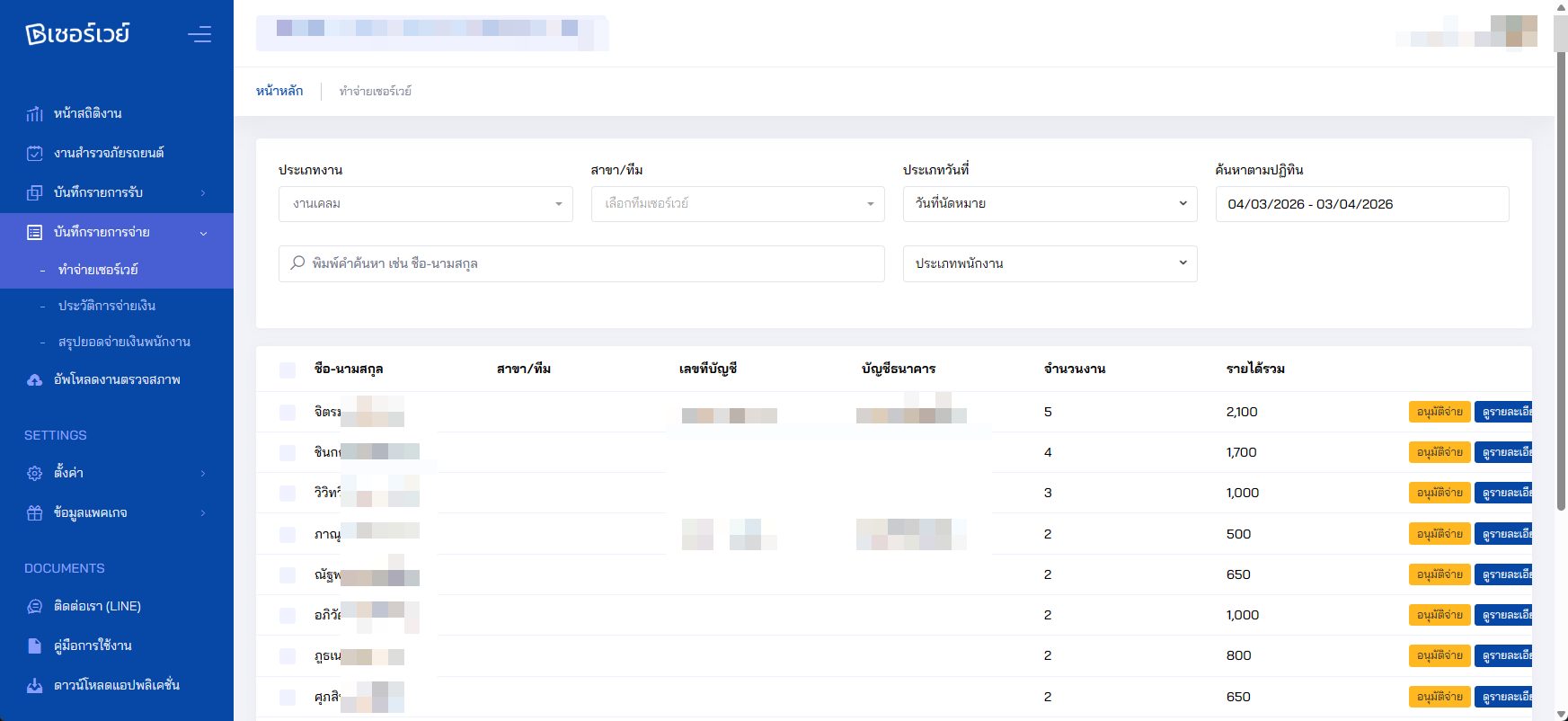
Task: Open สรุปยอดจ่ายเงินพนักงาน in the sidebar
Action: pos(124,342)
